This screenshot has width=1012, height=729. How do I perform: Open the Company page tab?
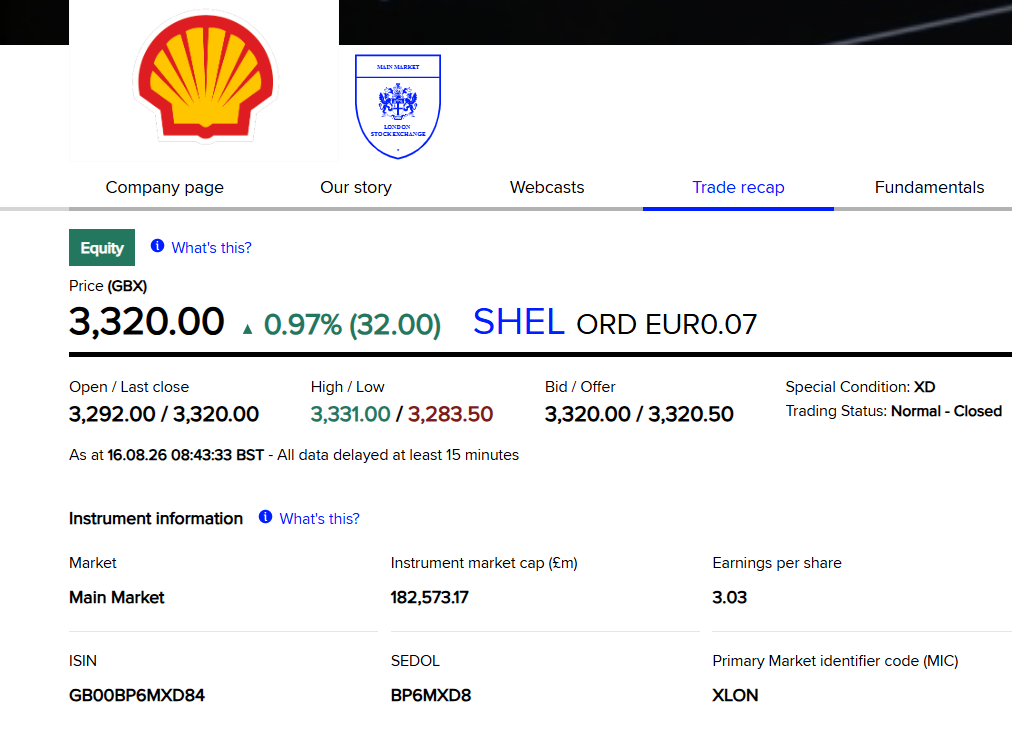pyautogui.click(x=165, y=187)
